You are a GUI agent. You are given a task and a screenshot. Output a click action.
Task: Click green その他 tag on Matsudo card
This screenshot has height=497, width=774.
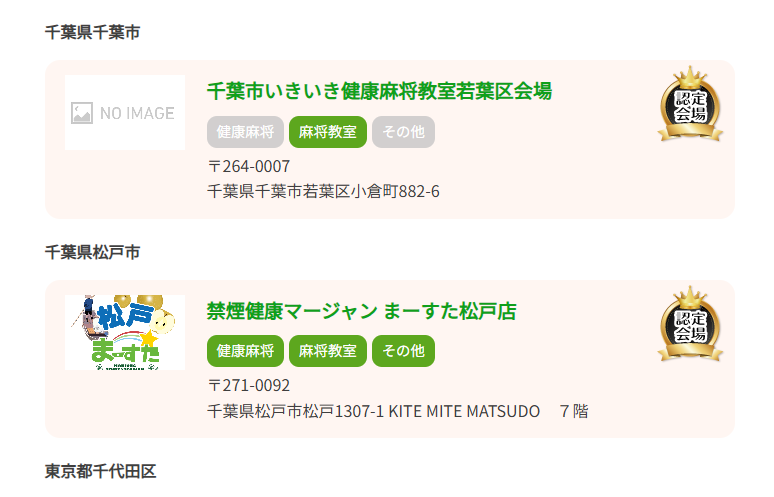(x=403, y=351)
